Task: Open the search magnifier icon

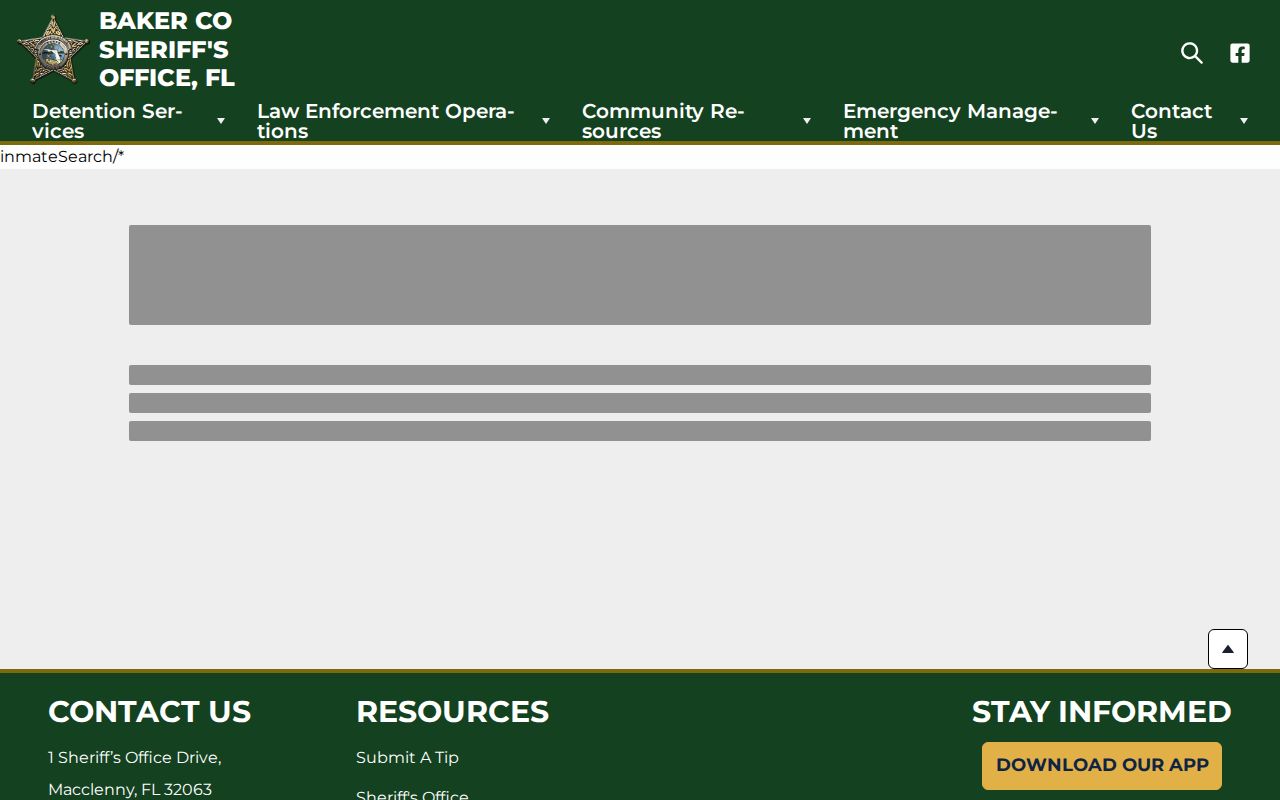Action: 1191,53
